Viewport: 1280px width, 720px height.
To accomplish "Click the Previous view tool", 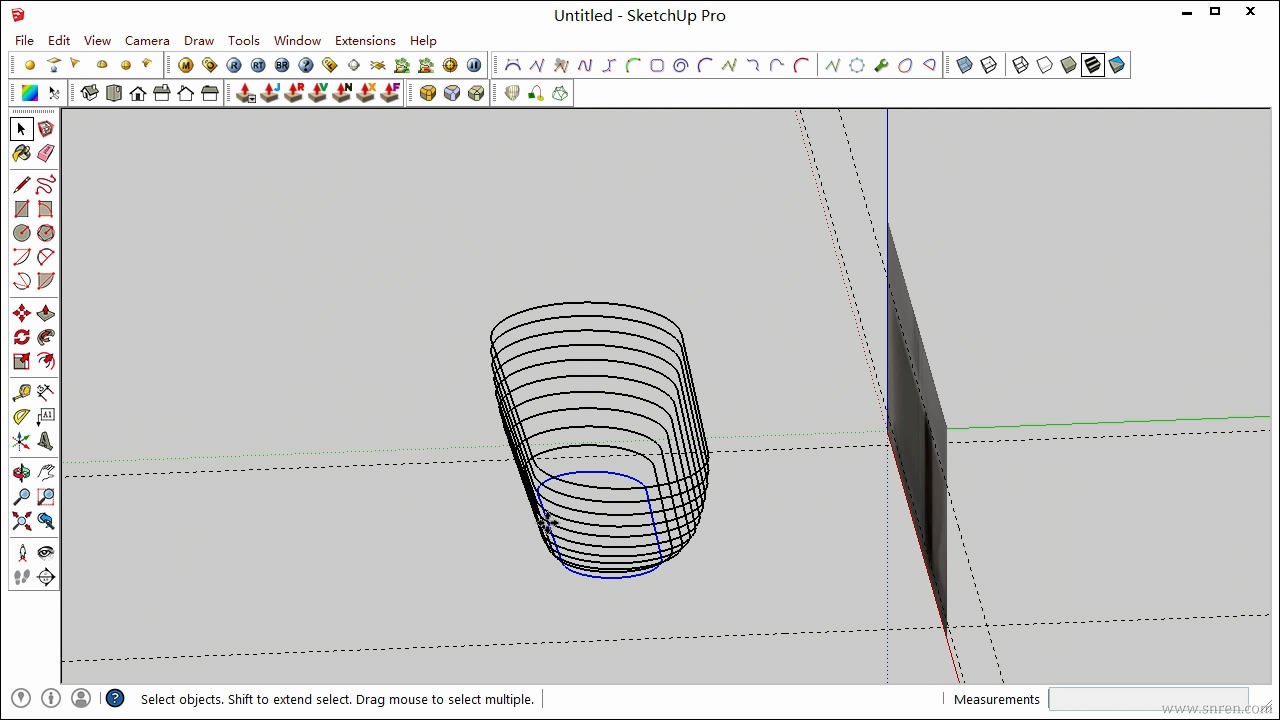I will [x=46, y=521].
